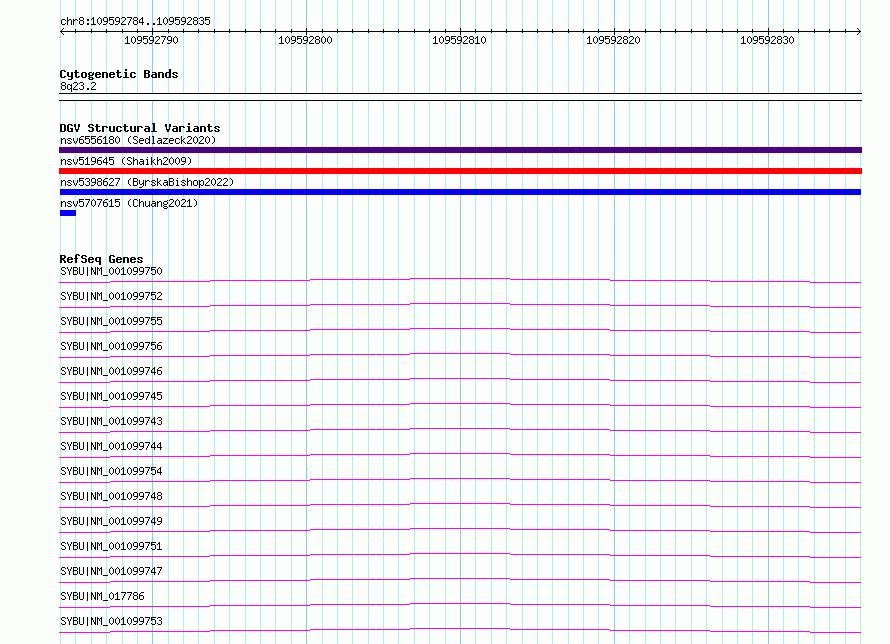Click ruler position label 109592810
Image resolution: width=890 pixels, height=644 pixels.
[459, 40]
